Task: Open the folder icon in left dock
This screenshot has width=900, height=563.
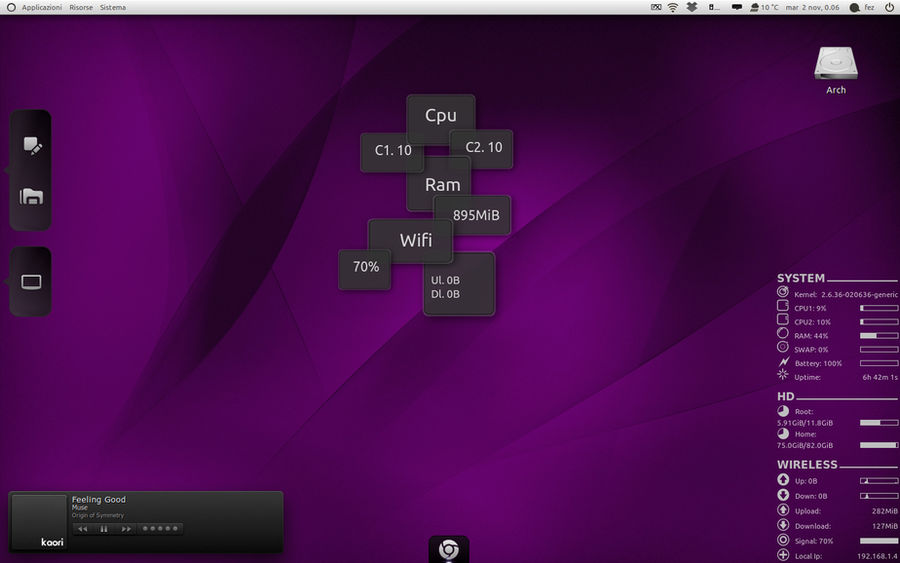Action: pyautogui.click(x=31, y=196)
